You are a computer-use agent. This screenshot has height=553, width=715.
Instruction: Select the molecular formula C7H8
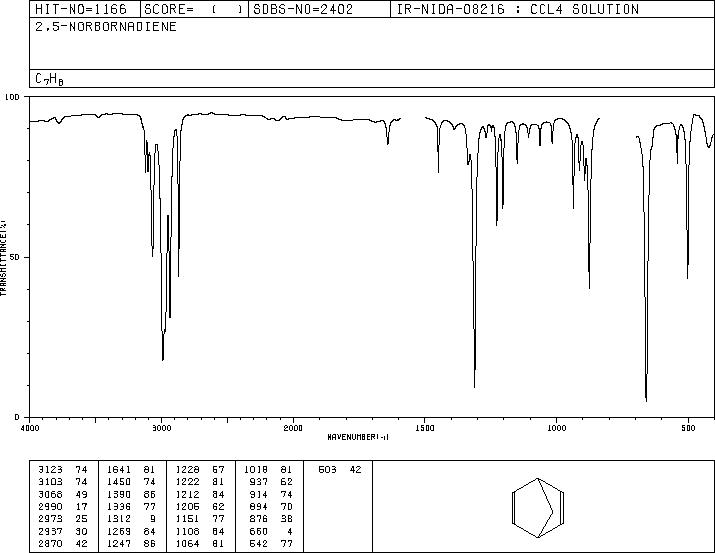click(x=49, y=79)
